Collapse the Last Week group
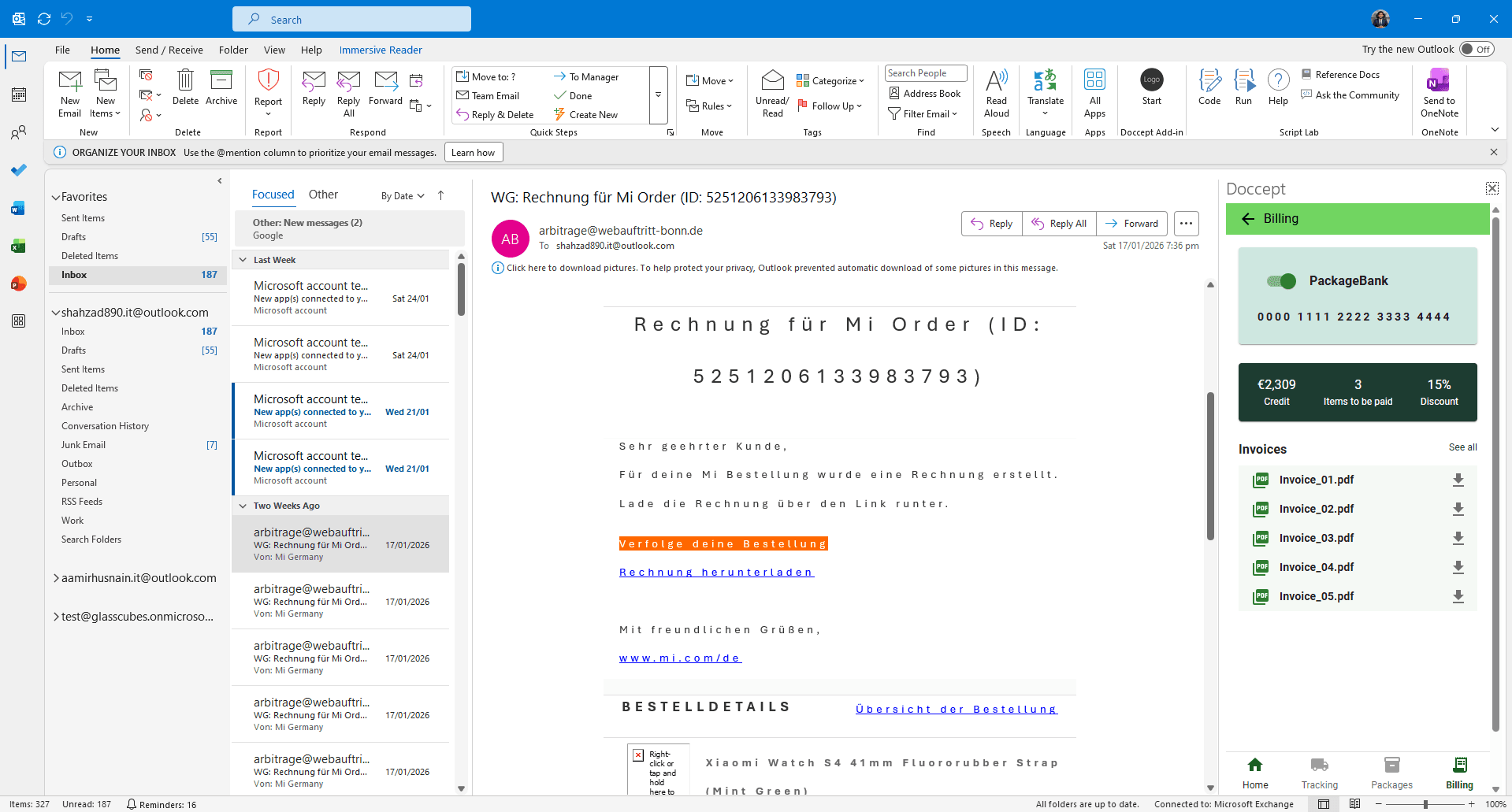Viewport: 1512px width, 812px height. [x=243, y=260]
